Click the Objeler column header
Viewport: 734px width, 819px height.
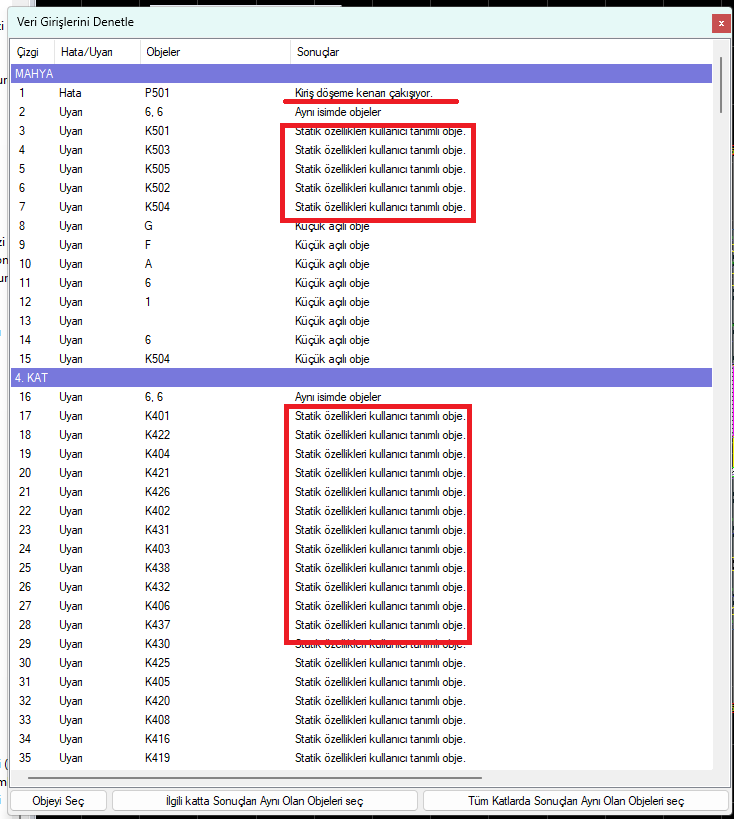click(x=163, y=52)
